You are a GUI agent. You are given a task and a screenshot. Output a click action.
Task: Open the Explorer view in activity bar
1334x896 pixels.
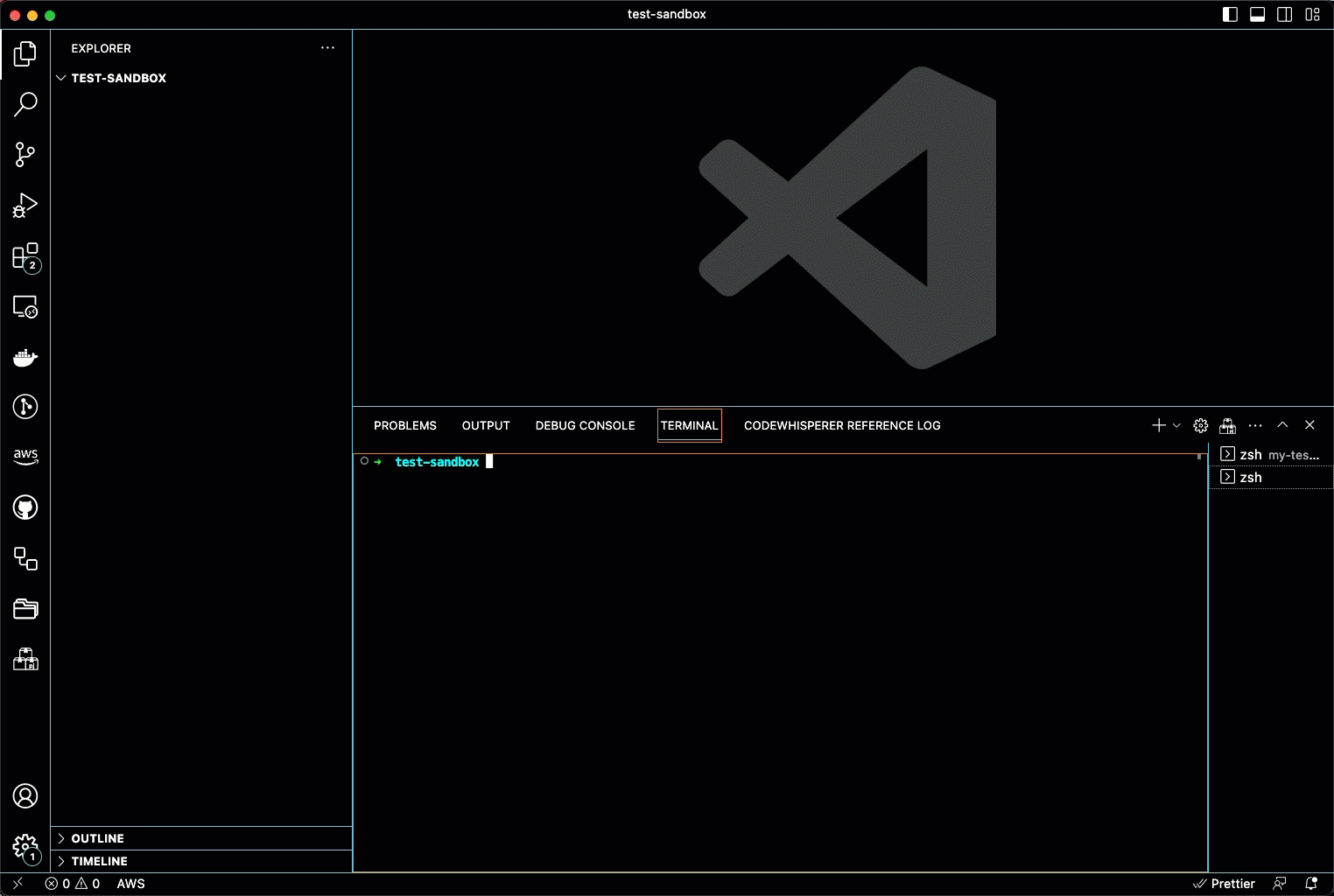point(25,54)
